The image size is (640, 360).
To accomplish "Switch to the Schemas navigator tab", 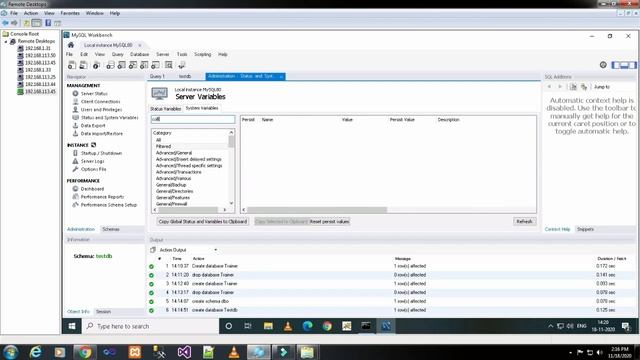I will [111, 229].
